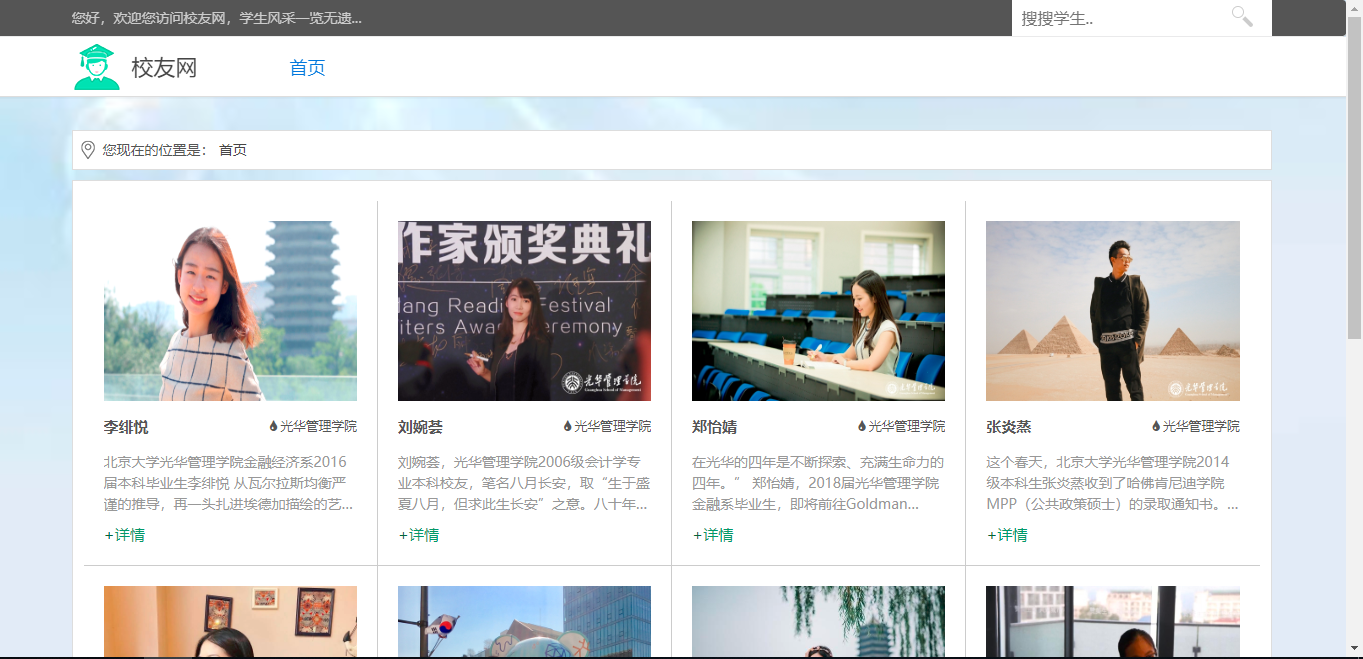The height and width of the screenshot is (659, 1363).
Task: Click 光华管理学院 tag on 郑怡婧's card
Action: (x=906, y=426)
